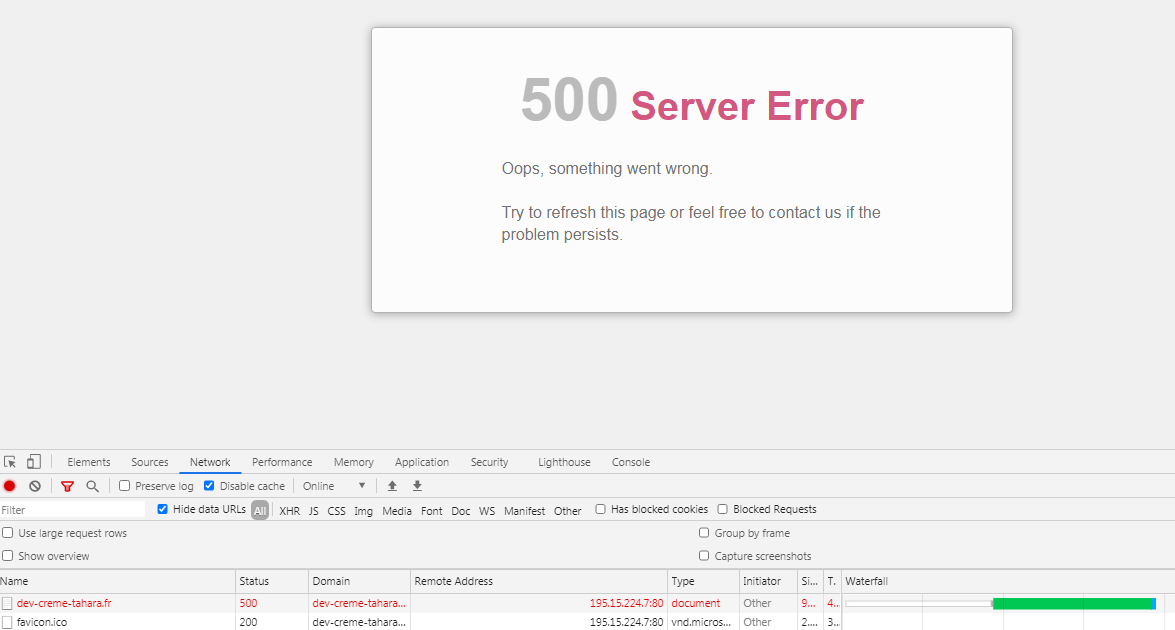The image size is (1175, 630).
Task: Filter requests by Media
Action: point(397,511)
